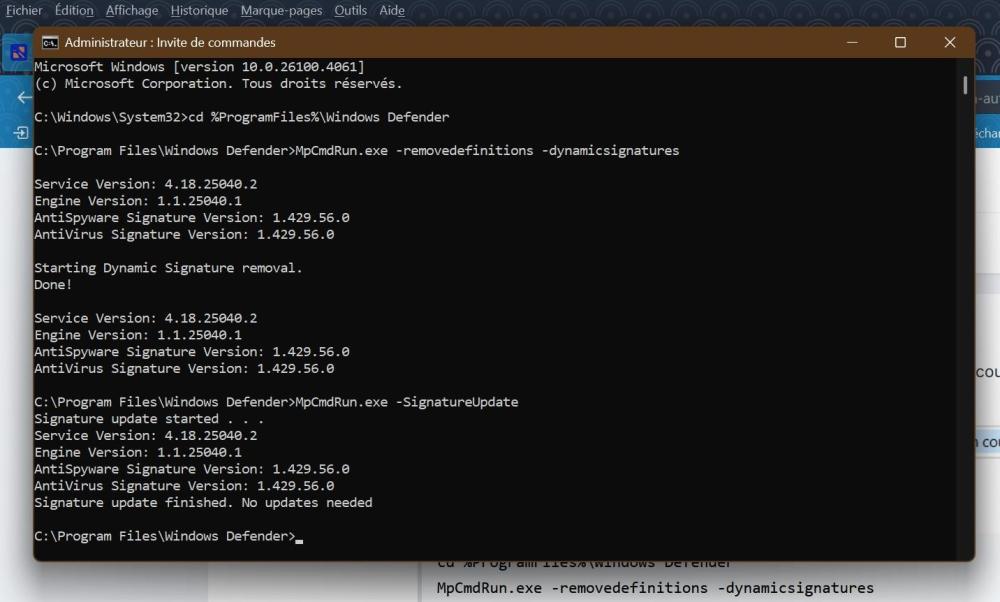Click the background page's "MpCmdRun.exe -removedefinitions" code line
This screenshot has height=602, width=1000.
(x=655, y=587)
